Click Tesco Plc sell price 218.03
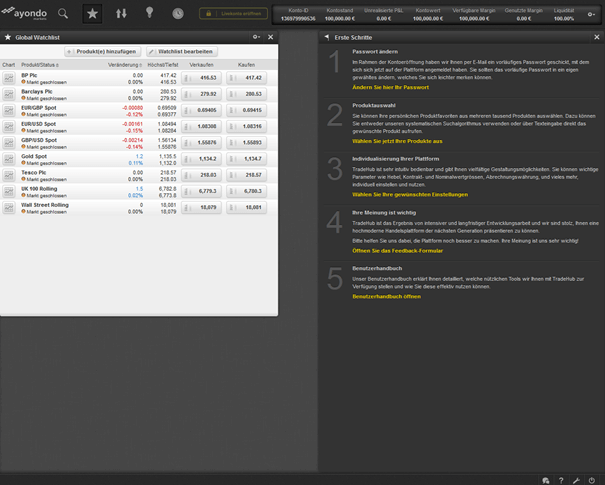Viewport: 605px width, 485px height. (201, 175)
